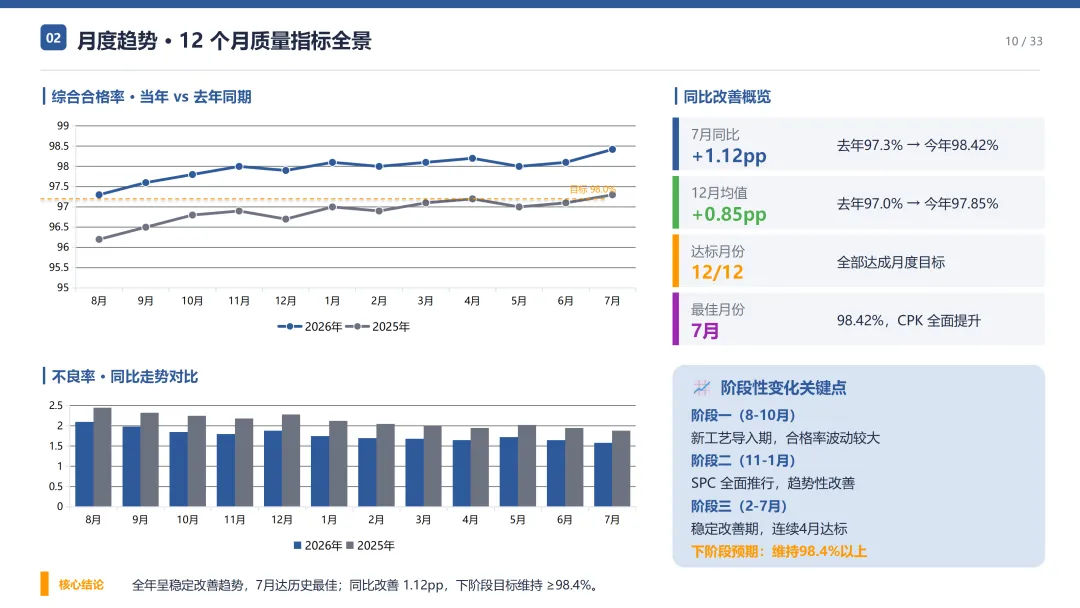Click the 2025 line point for 12月
The image size is (1080, 608).
tap(286, 219)
